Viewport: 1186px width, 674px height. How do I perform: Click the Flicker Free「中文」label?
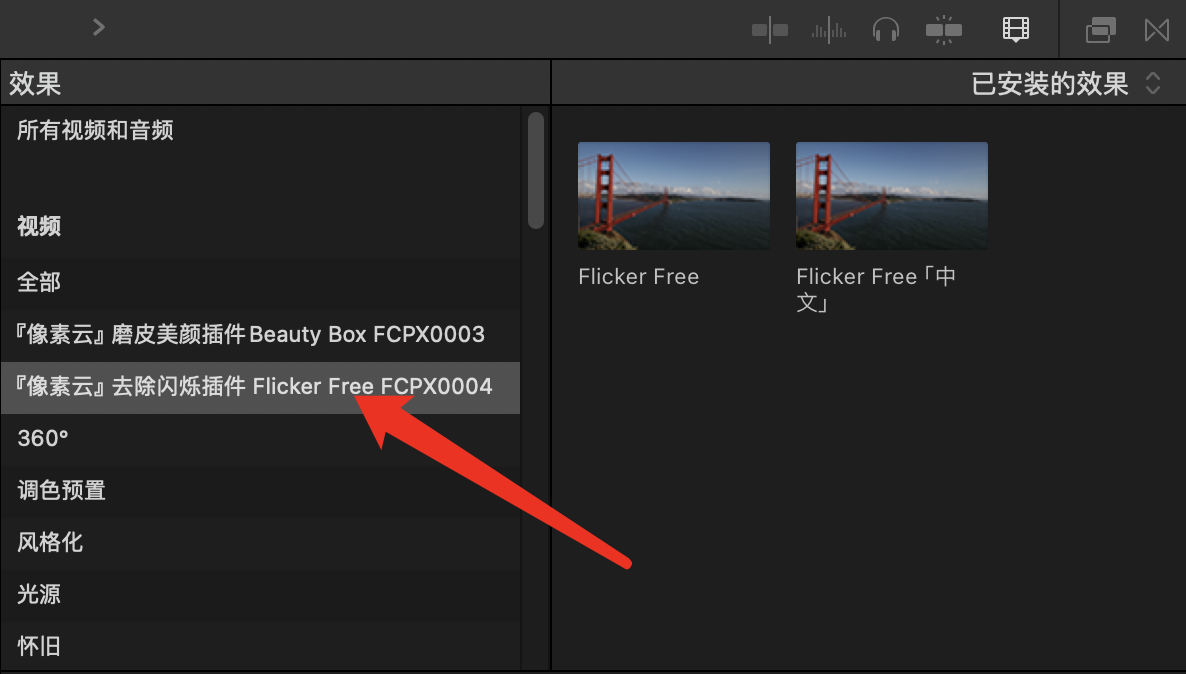(877, 290)
